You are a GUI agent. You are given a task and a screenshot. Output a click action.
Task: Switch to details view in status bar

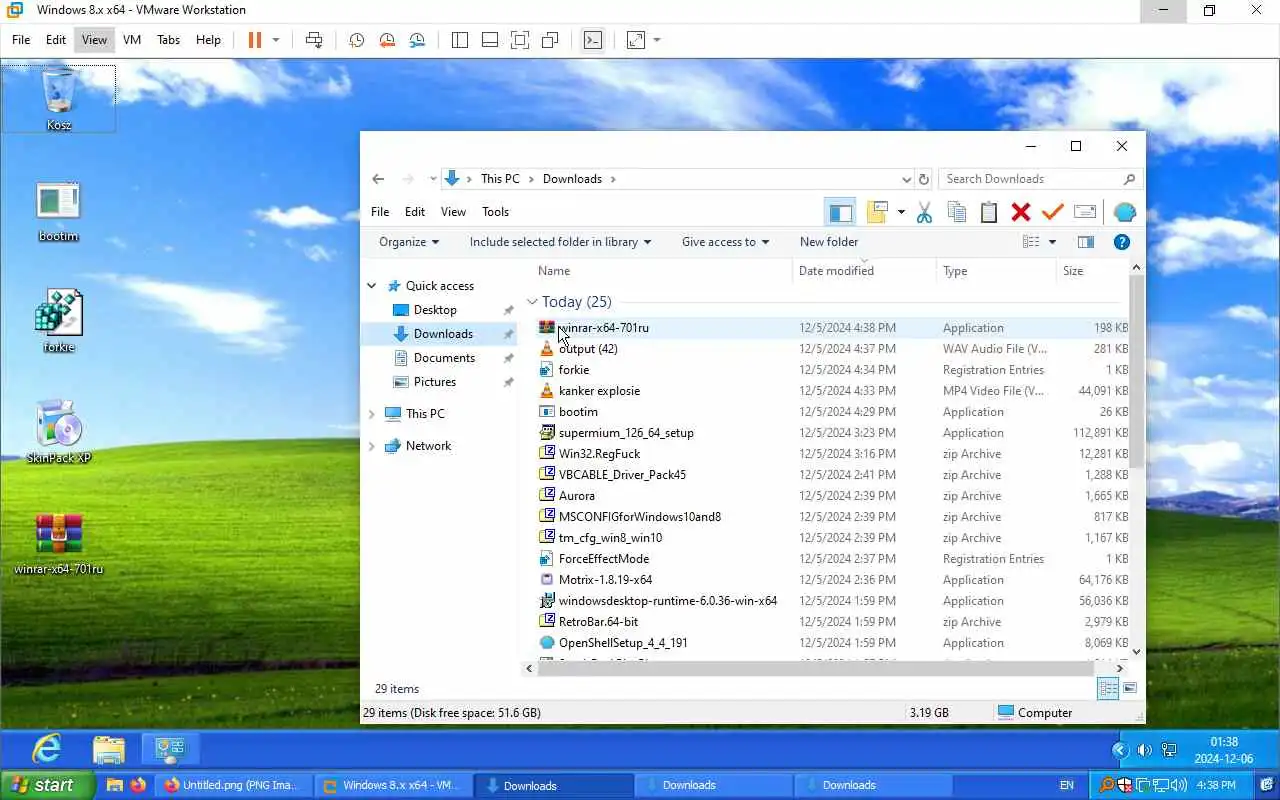coord(1108,688)
